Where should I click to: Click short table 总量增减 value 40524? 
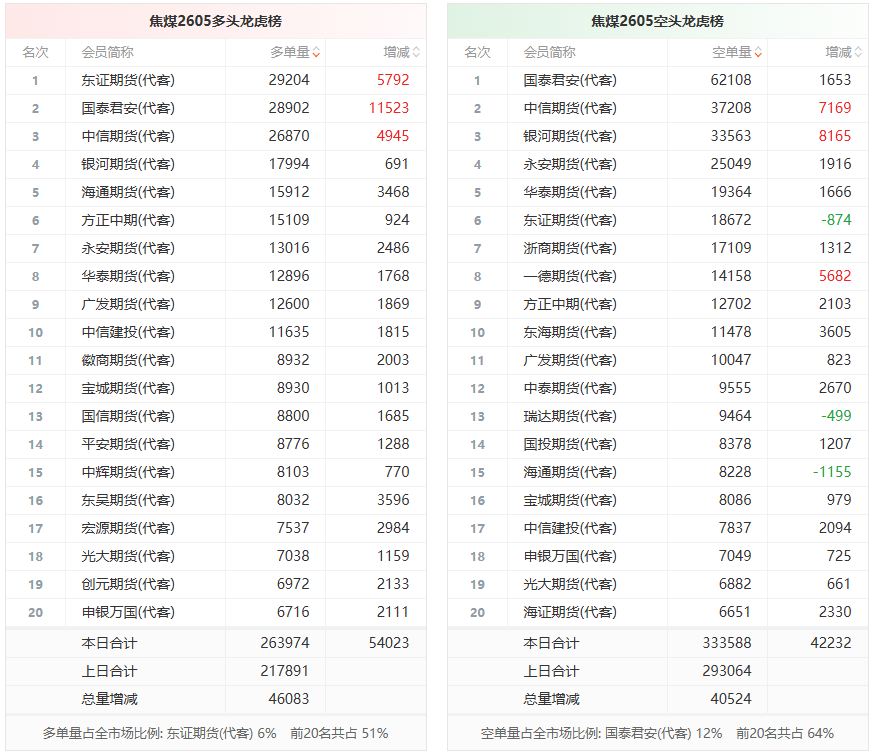[731, 699]
